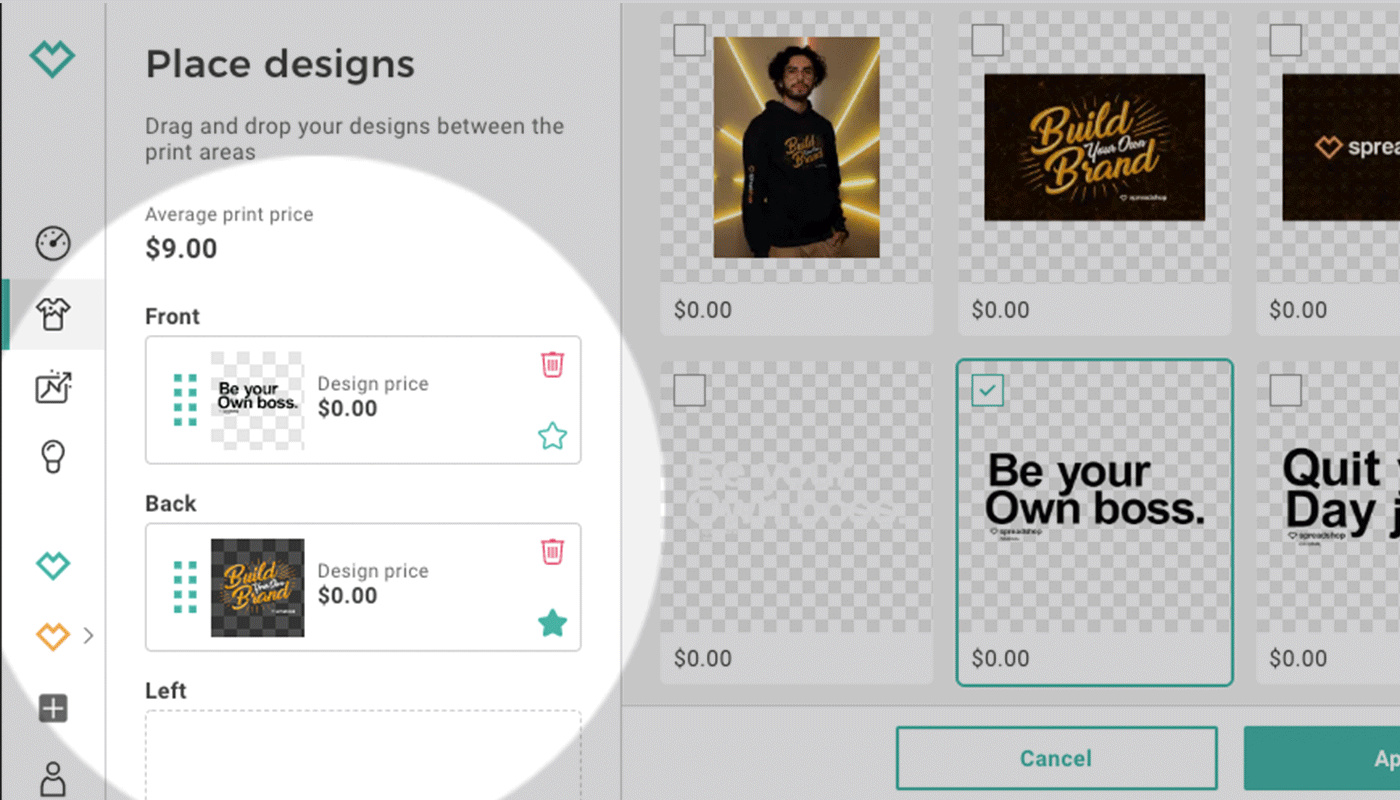Click the lightbulb ideas sidebar icon
1400x800 pixels.
coord(53,457)
